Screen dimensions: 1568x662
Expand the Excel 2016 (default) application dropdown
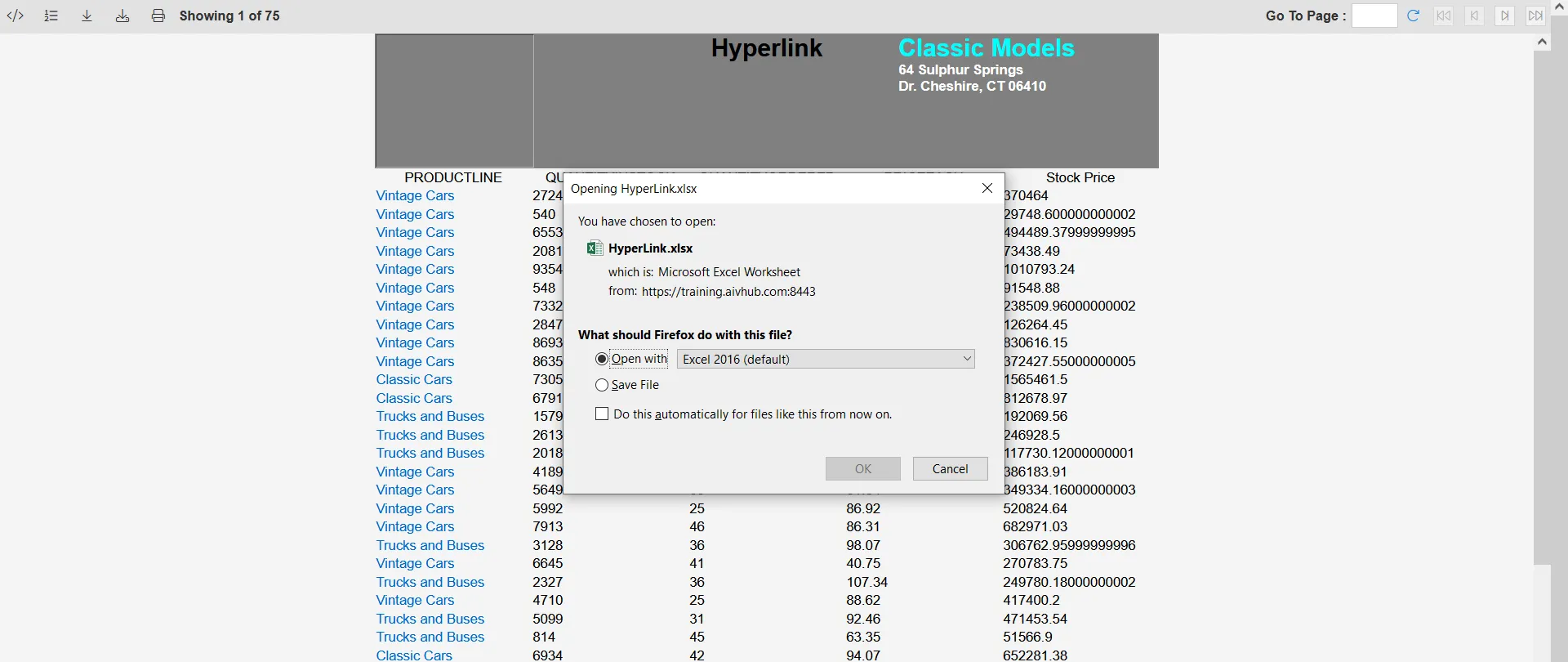coord(826,359)
